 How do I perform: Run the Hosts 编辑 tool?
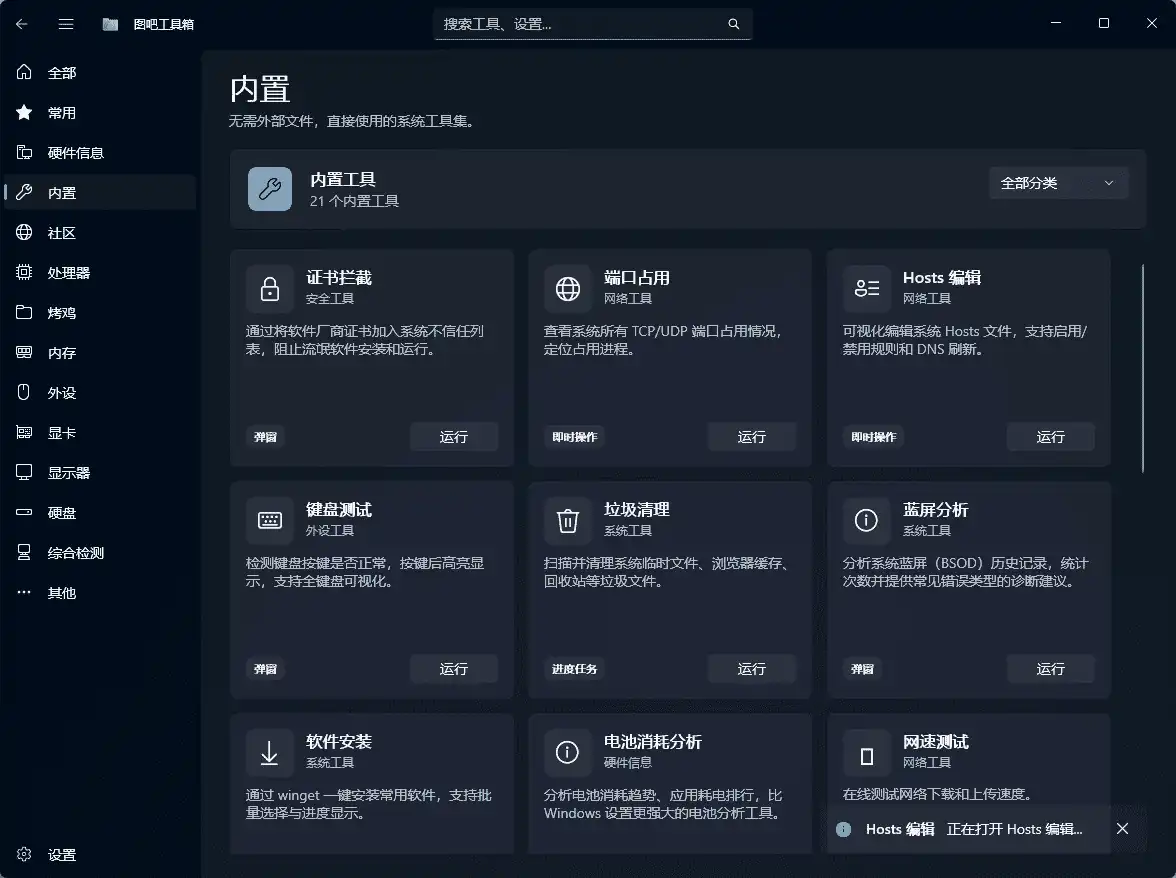pos(1050,436)
